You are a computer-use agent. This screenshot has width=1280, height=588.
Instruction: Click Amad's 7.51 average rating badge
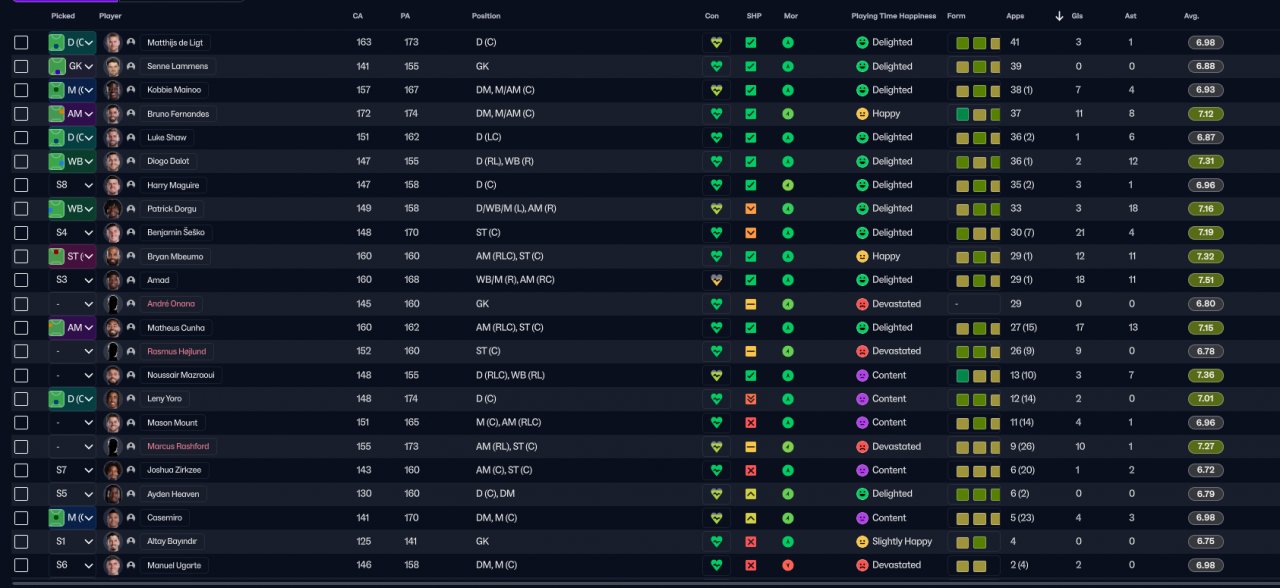pos(1205,280)
